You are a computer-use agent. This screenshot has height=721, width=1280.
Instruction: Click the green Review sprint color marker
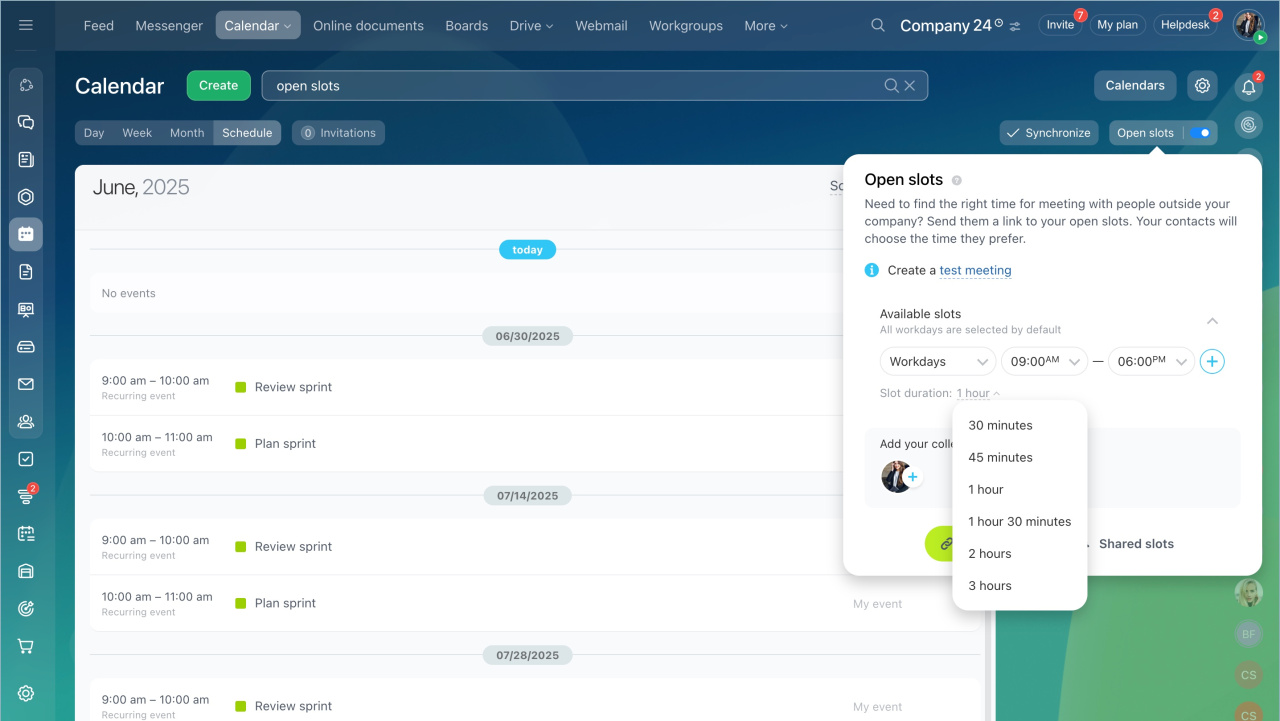pyautogui.click(x=240, y=387)
